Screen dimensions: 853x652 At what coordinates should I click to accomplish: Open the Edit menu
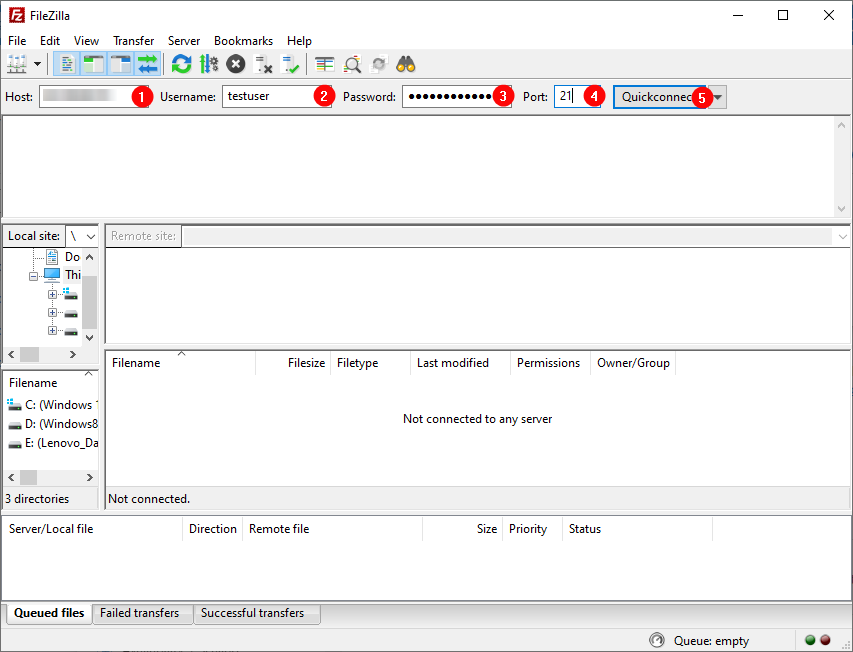coord(50,41)
